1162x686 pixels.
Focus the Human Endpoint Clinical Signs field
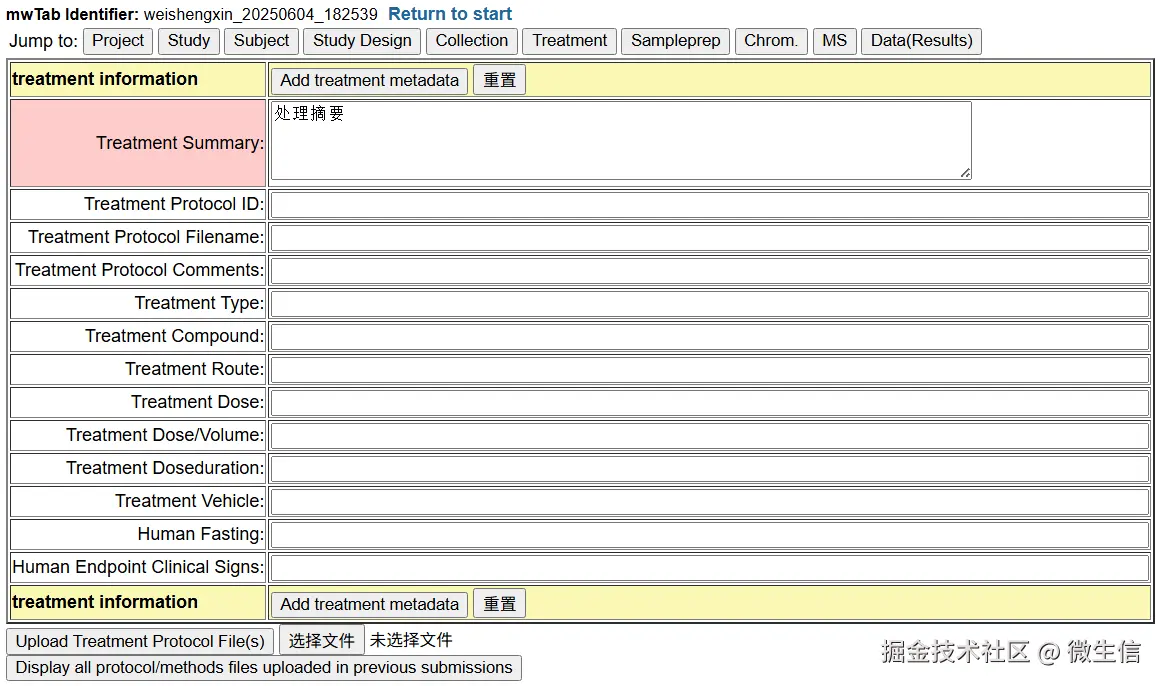(709, 567)
